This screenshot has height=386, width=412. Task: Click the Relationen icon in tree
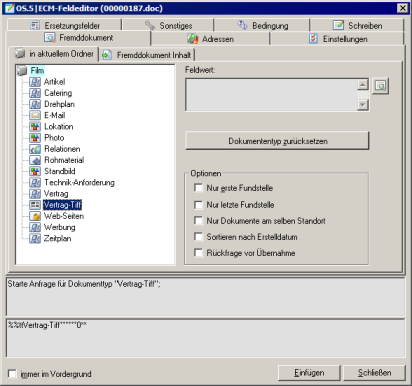[x=35, y=149]
